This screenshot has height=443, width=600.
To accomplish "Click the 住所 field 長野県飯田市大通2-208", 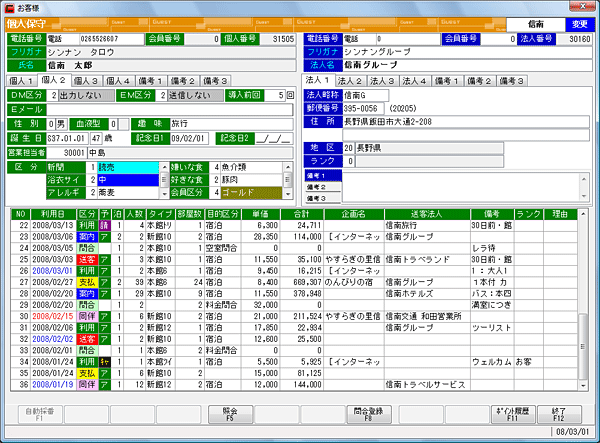I will coord(466,122).
